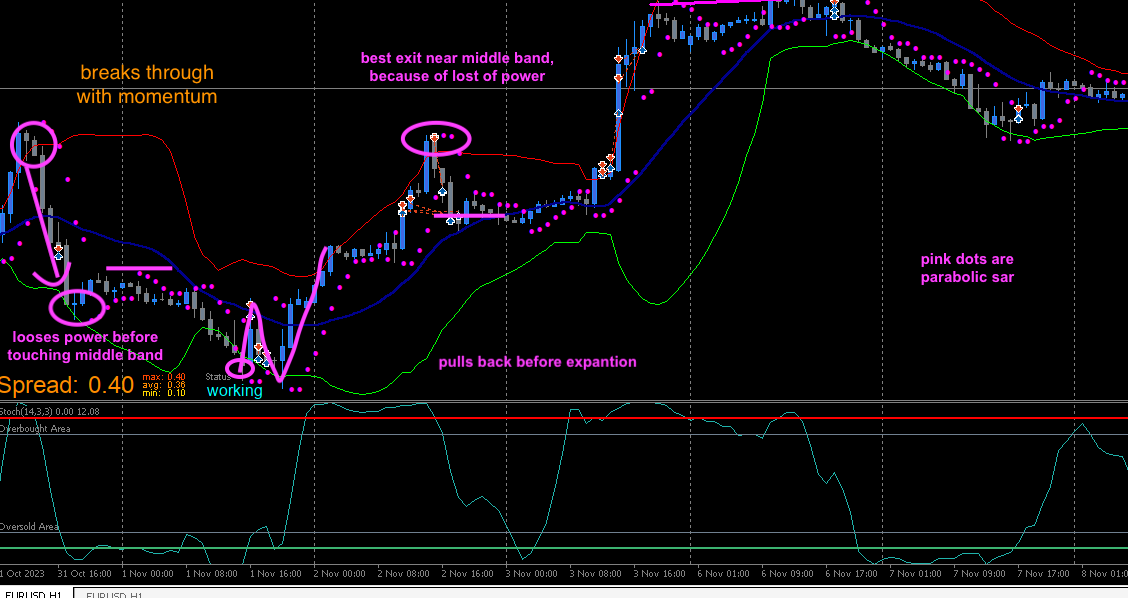Click the "avg: 0.36" spread value
1128x598 pixels.
[164, 385]
